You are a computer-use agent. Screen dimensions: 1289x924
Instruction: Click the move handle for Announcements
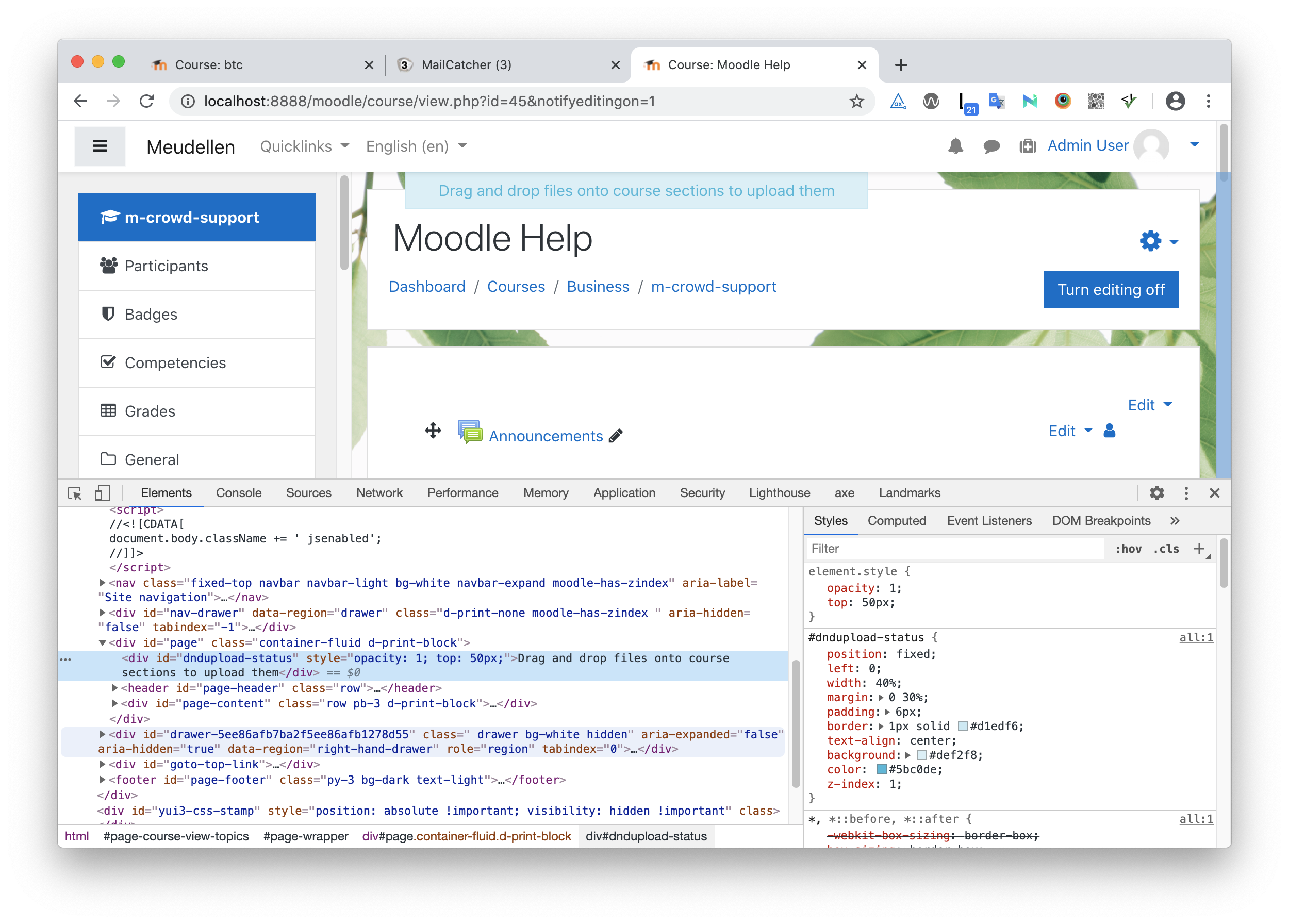coord(433,430)
